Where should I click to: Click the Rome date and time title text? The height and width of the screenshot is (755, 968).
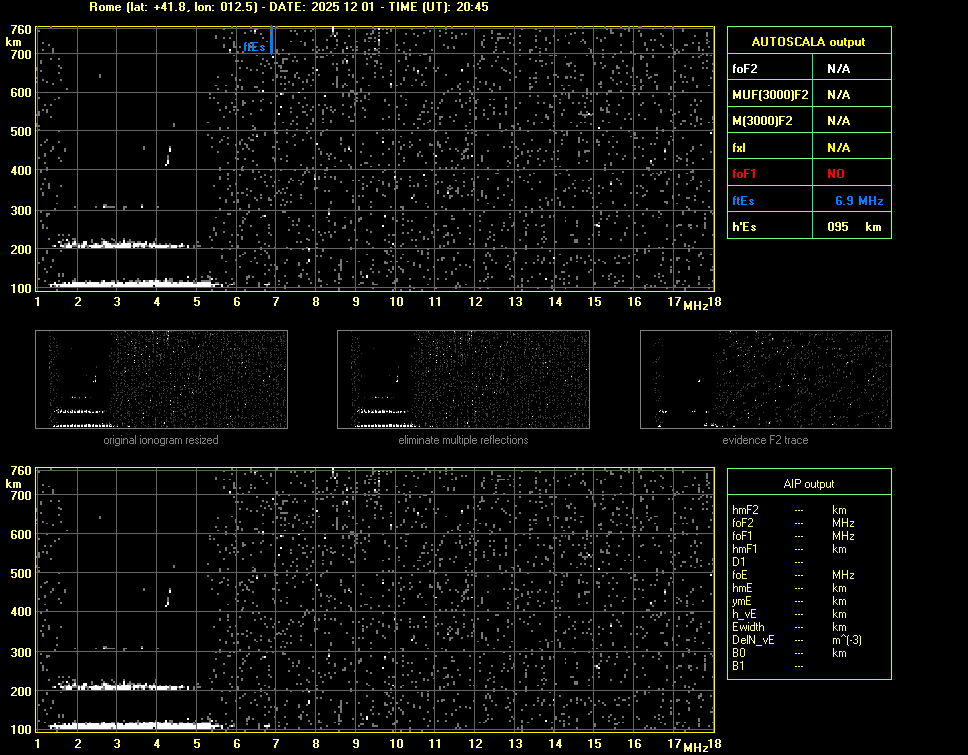[x=288, y=7]
